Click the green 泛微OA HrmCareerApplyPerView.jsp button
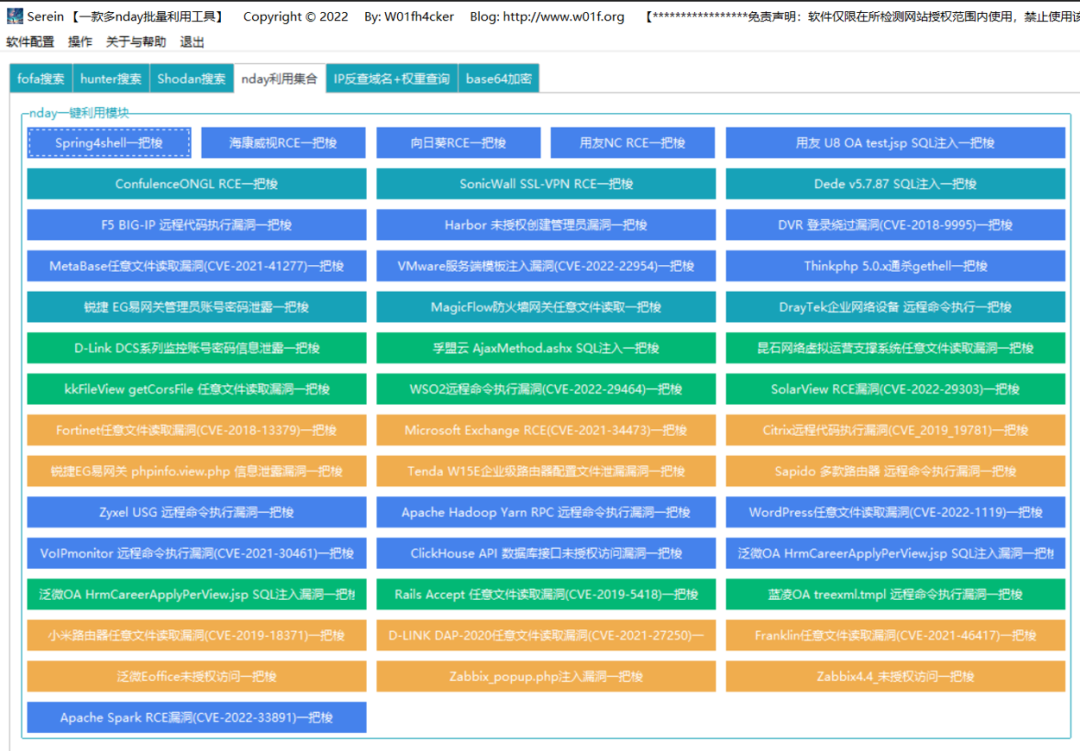Image resolution: width=1080 pixels, height=751 pixels. [196, 594]
